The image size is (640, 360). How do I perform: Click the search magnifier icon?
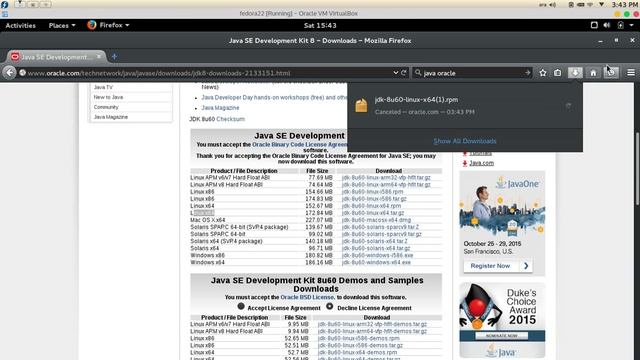(418, 73)
